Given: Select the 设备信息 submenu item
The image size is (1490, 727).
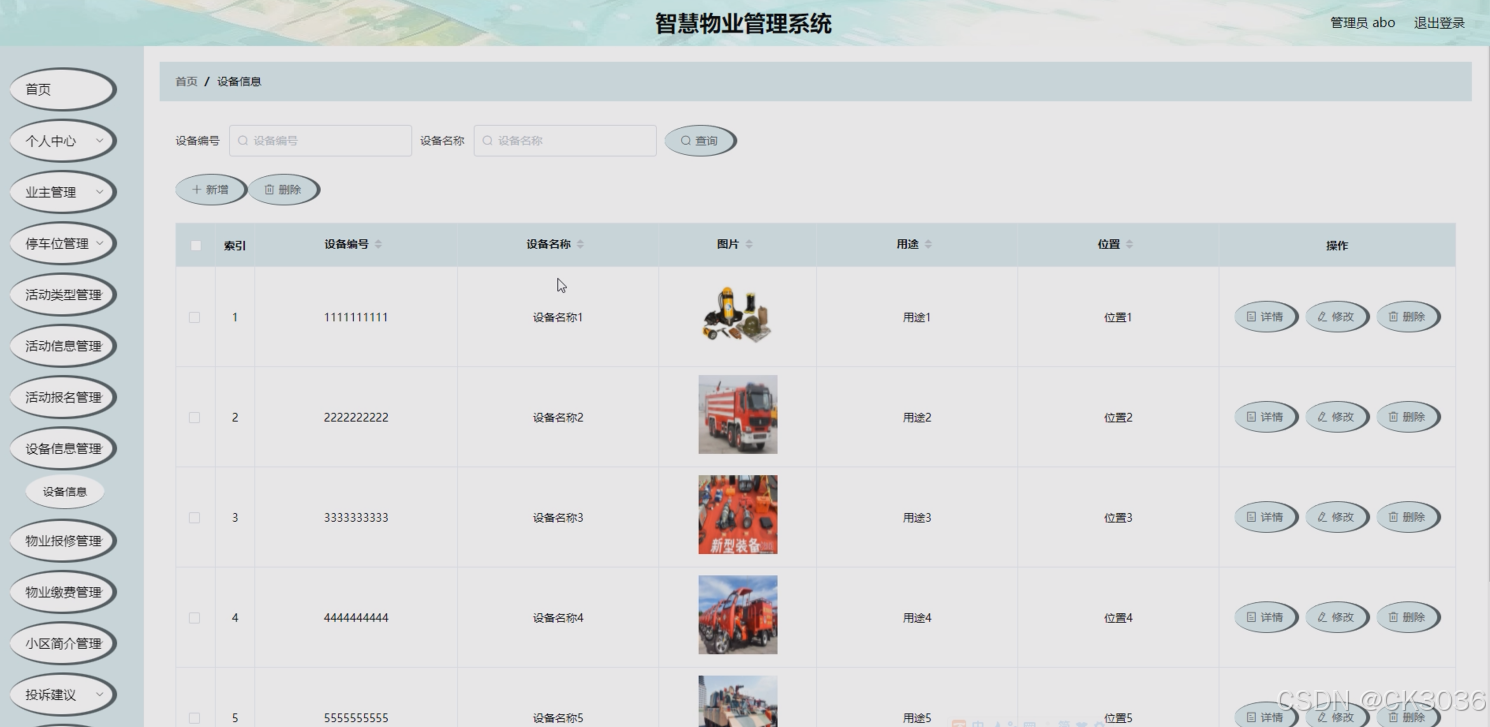Looking at the screenshot, I should [65, 491].
